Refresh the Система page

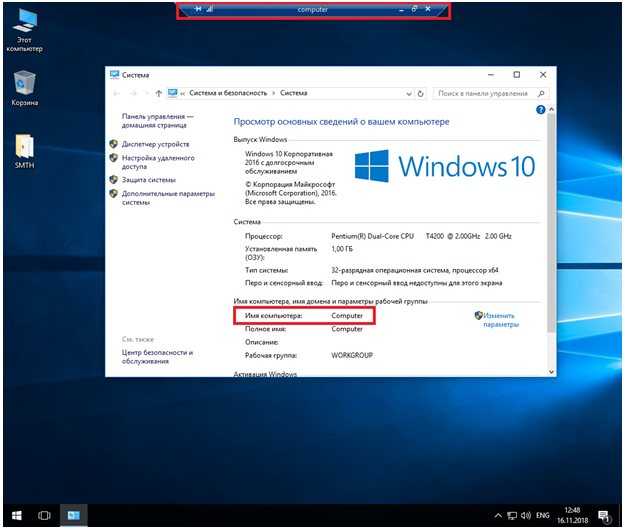(x=420, y=94)
